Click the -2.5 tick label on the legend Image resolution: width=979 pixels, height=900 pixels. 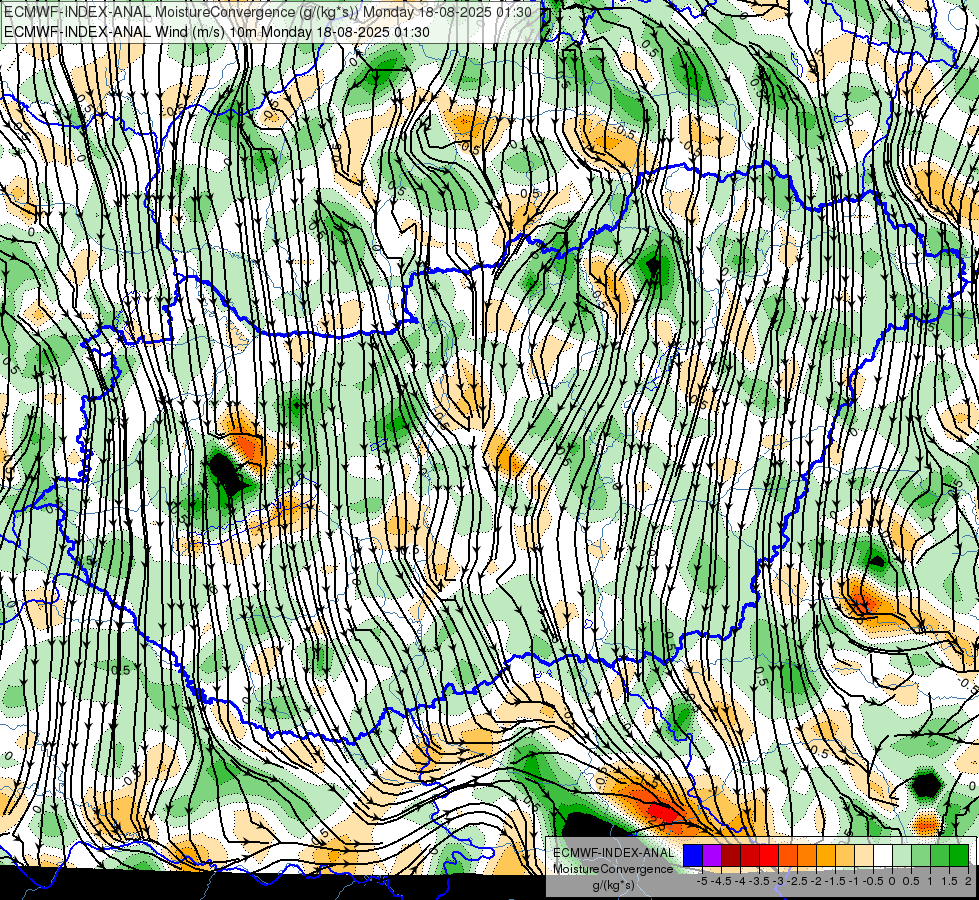pyautogui.click(x=797, y=881)
